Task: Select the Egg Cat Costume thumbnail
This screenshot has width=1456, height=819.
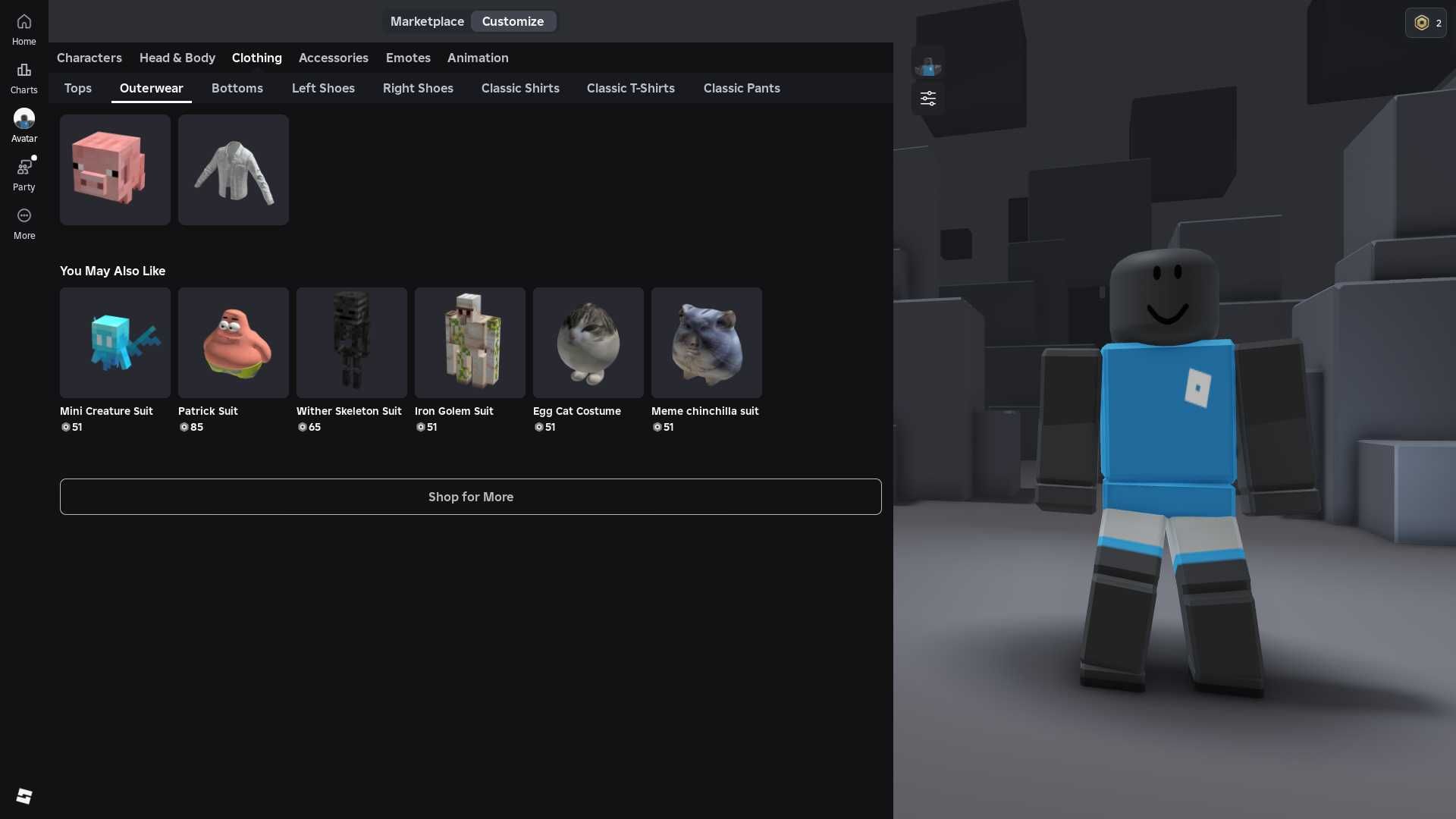Action: click(588, 343)
